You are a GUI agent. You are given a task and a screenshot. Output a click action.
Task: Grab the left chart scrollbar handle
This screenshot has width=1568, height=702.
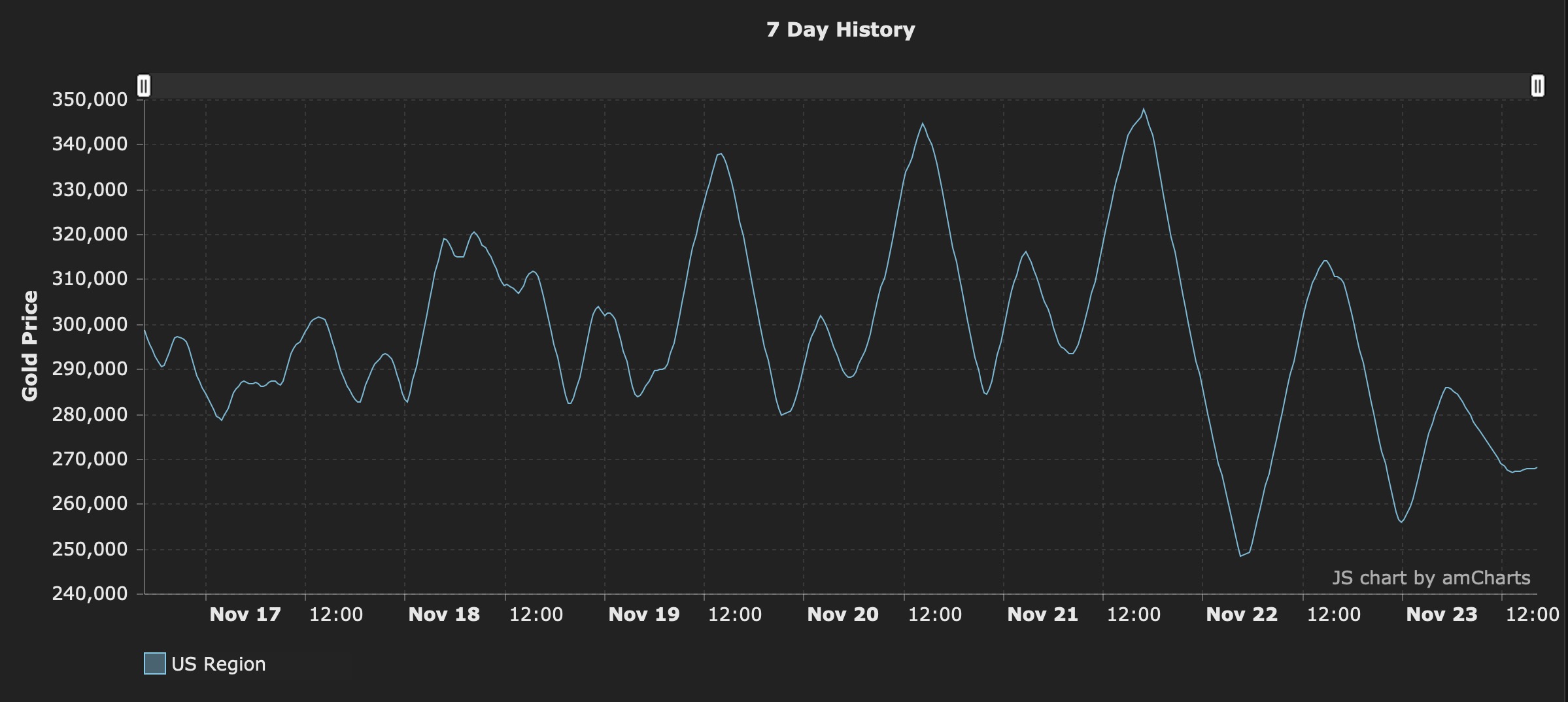point(144,86)
